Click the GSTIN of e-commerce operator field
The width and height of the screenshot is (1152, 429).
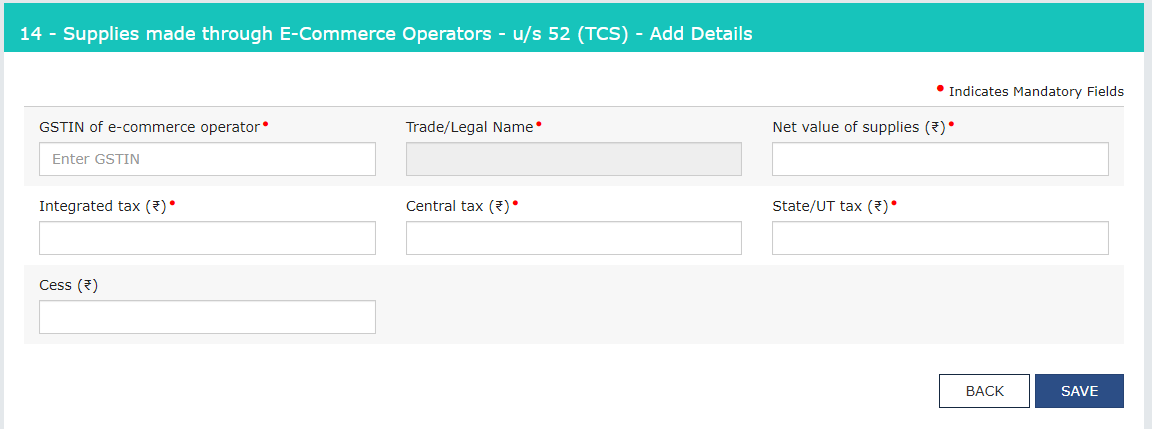pos(207,159)
